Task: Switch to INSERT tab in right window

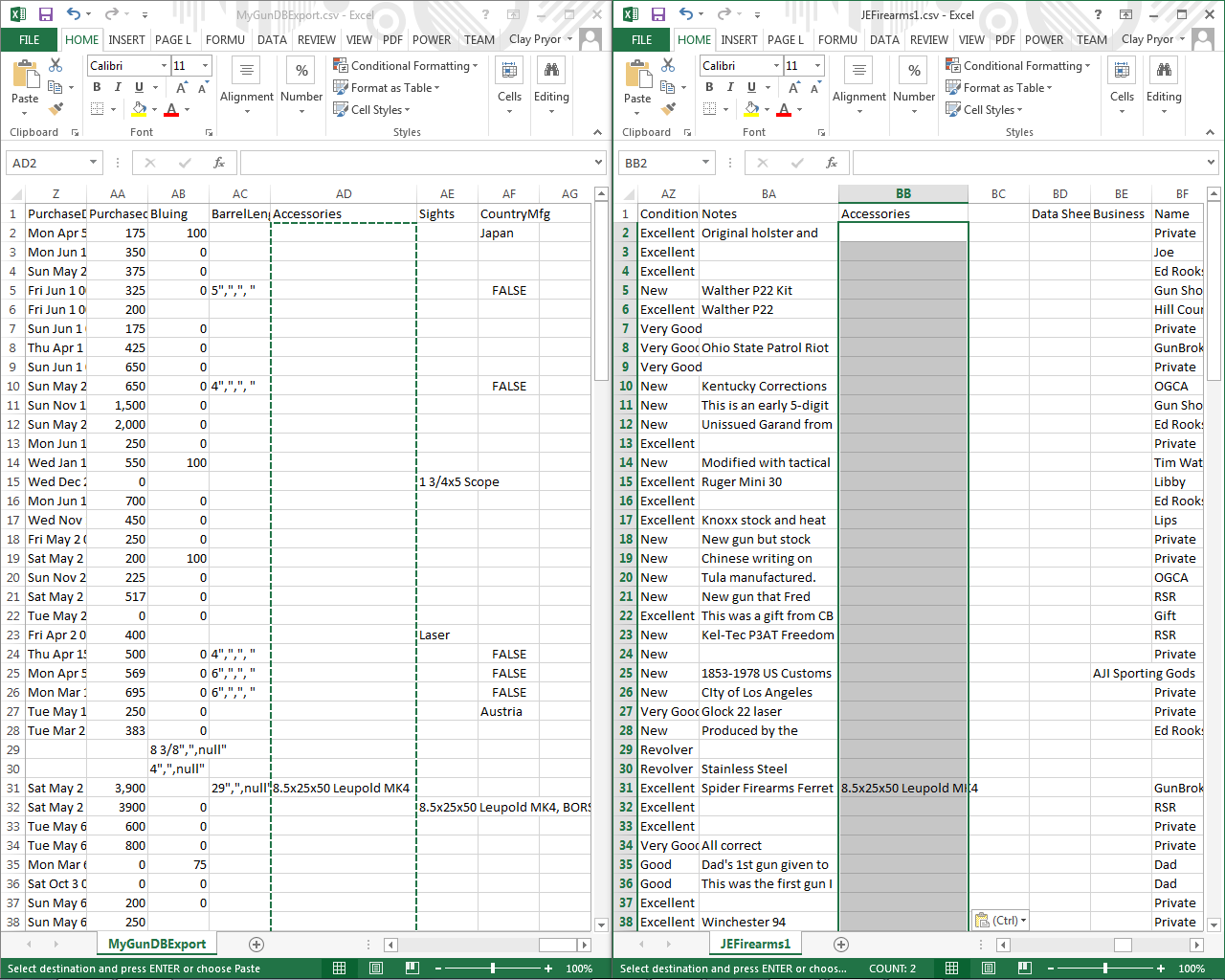Action: (x=739, y=40)
